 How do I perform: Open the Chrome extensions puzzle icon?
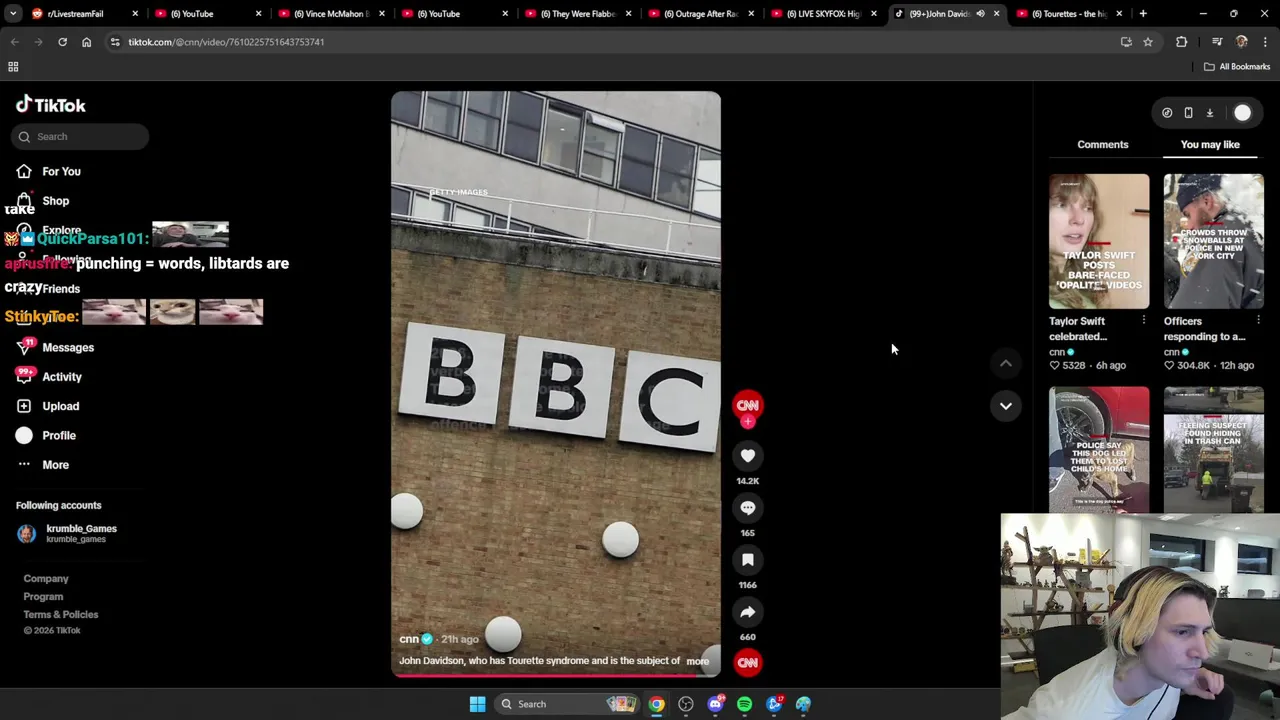1182,42
